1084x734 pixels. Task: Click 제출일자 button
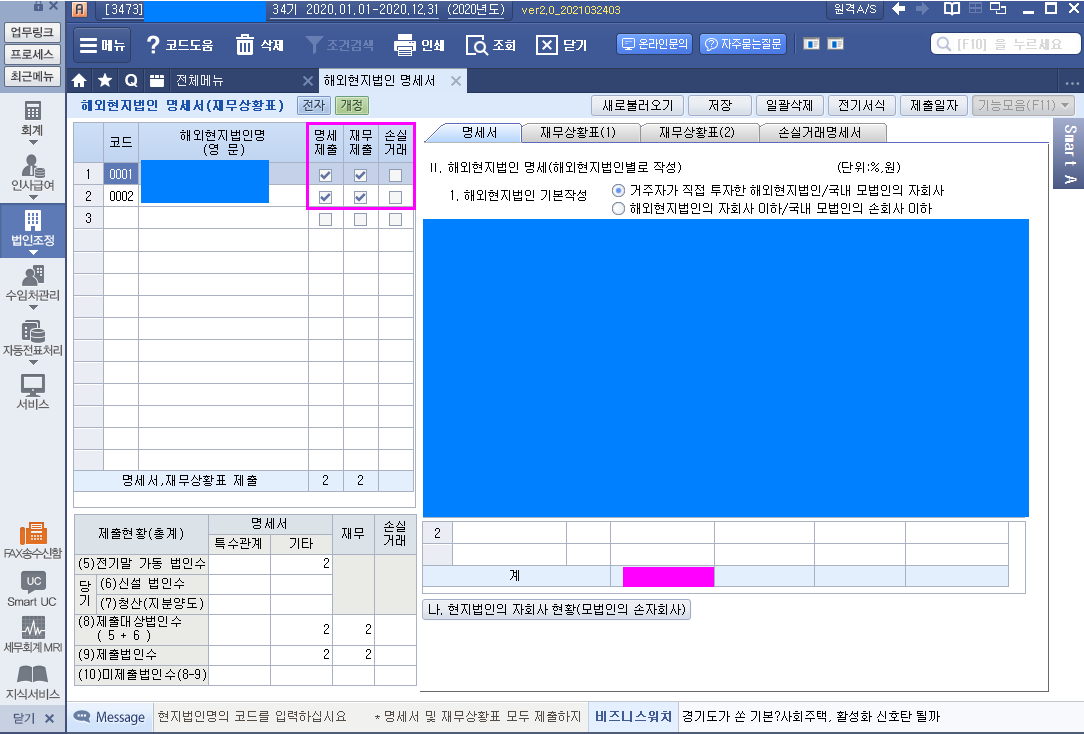[x=934, y=106]
